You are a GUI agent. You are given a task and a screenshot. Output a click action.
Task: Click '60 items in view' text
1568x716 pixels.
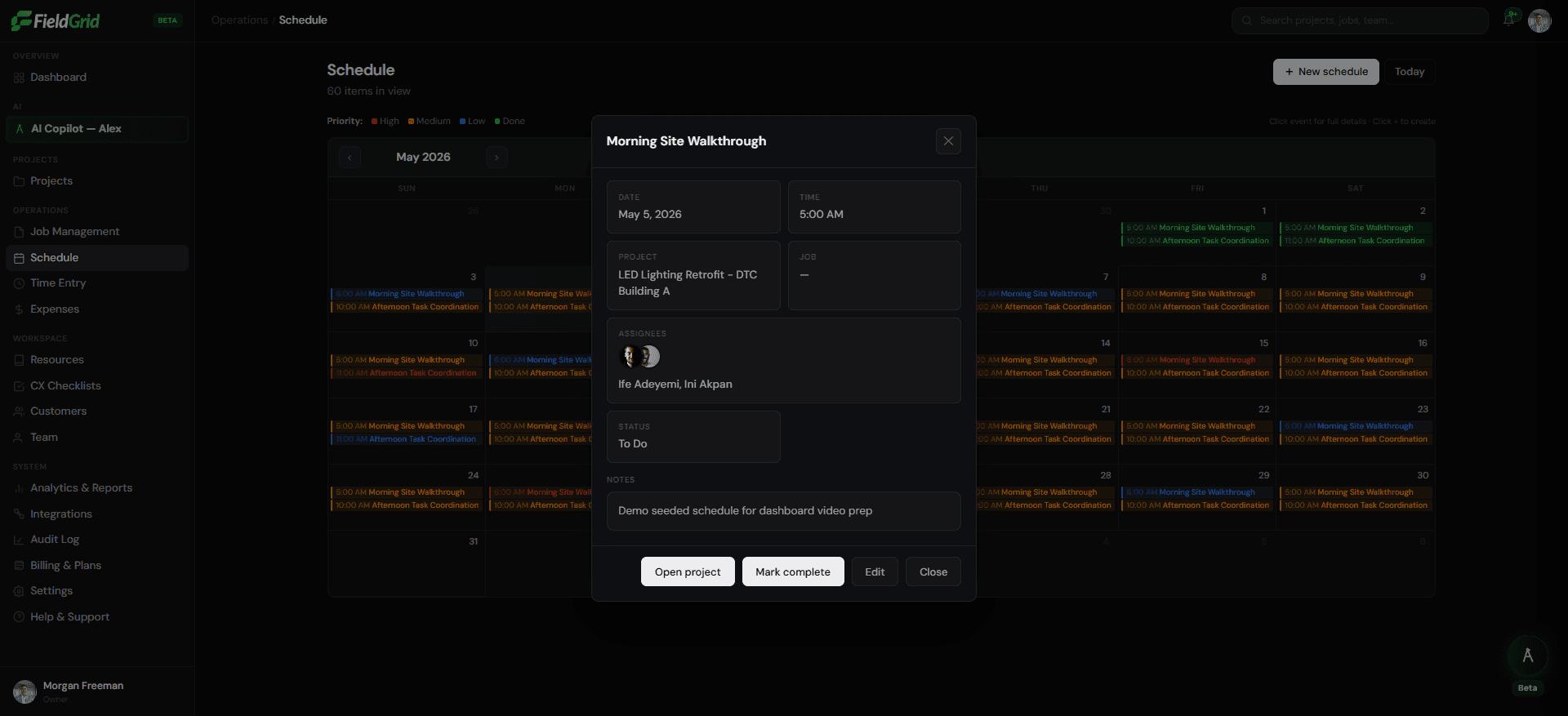pos(369,91)
